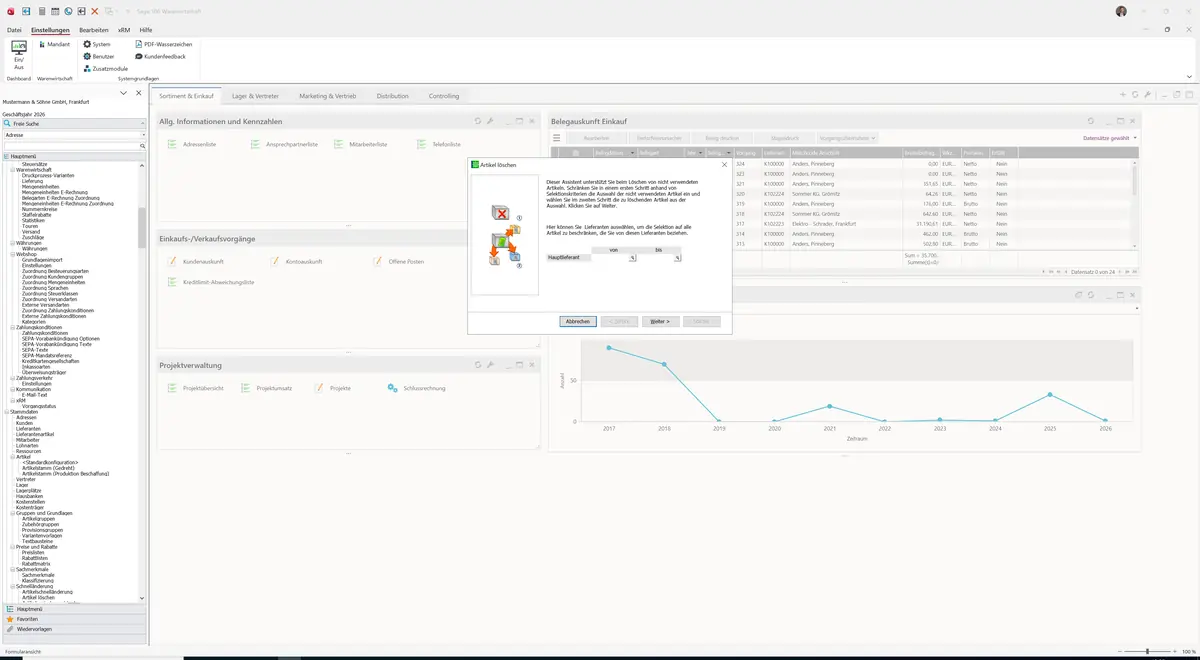Image resolution: width=1200 pixels, height=660 pixels.
Task: Click the navigation search input field
Action: pos(70,146)
